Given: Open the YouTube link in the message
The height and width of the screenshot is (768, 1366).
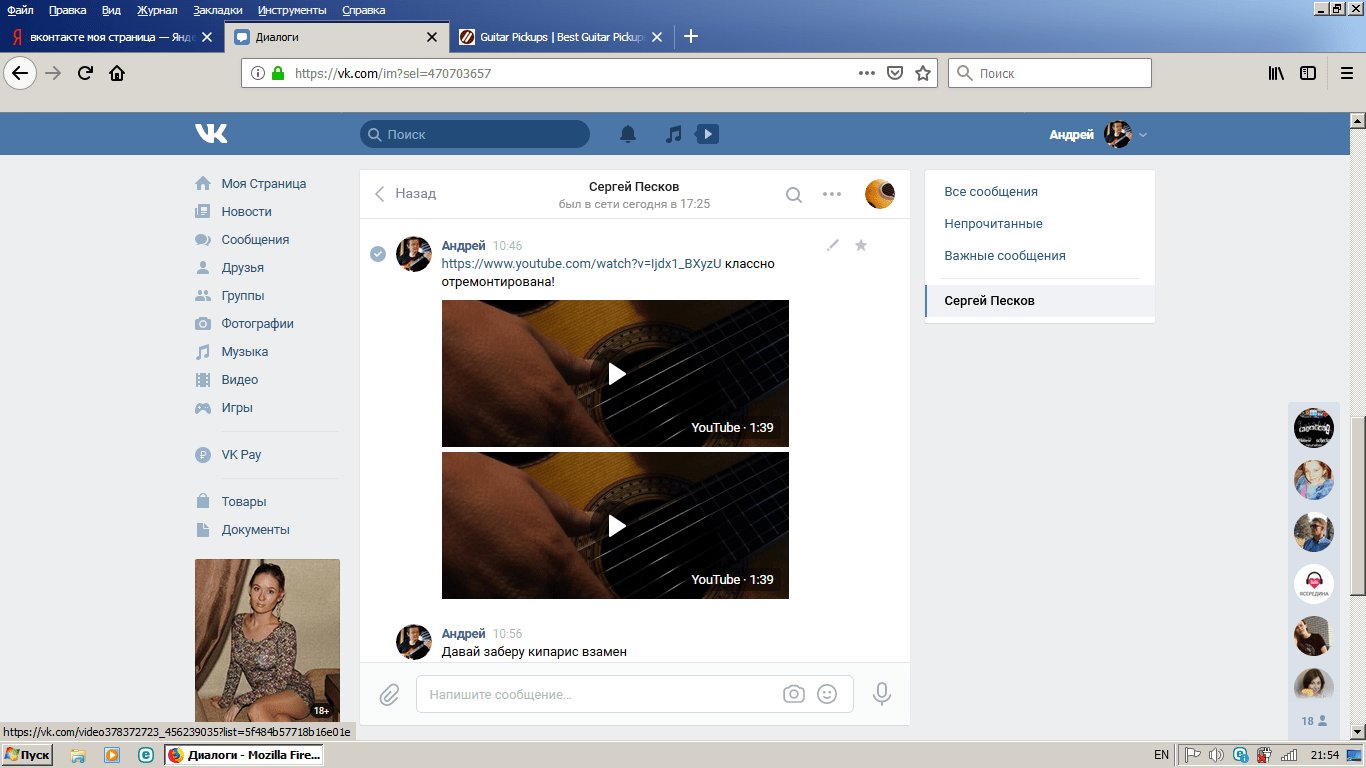Looking at the screenshot, I should (581, 264).
